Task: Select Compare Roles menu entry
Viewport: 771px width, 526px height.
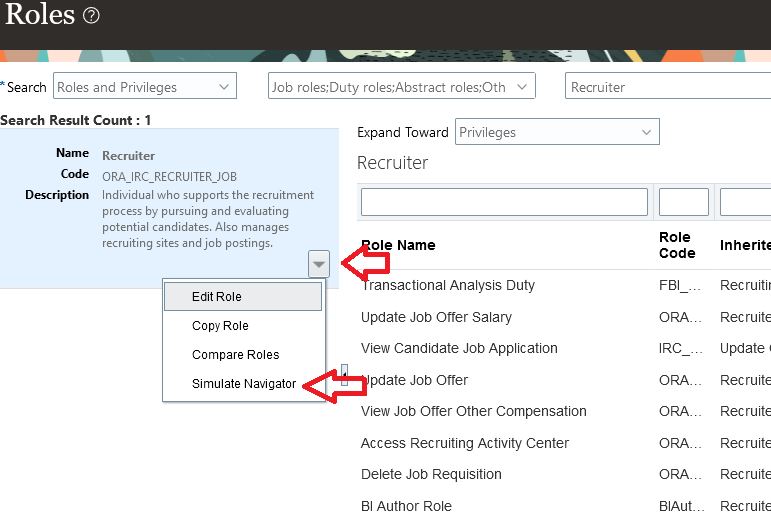Action: pos(243,354)
